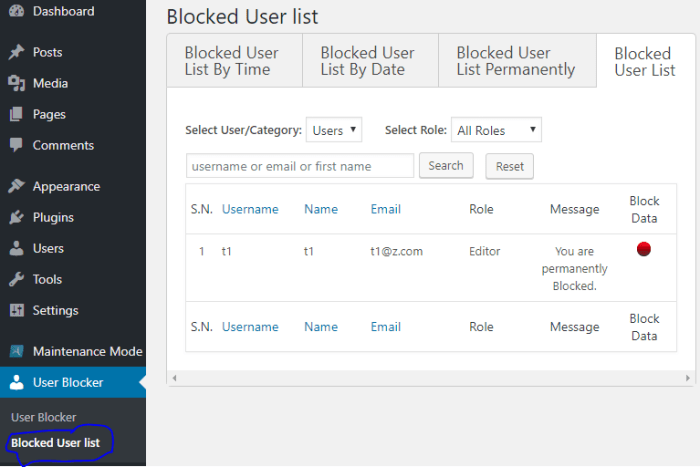This screenshot has width=700, height=467.
Task: Expand the Select Role dropdown
Action: pos(496,130)
